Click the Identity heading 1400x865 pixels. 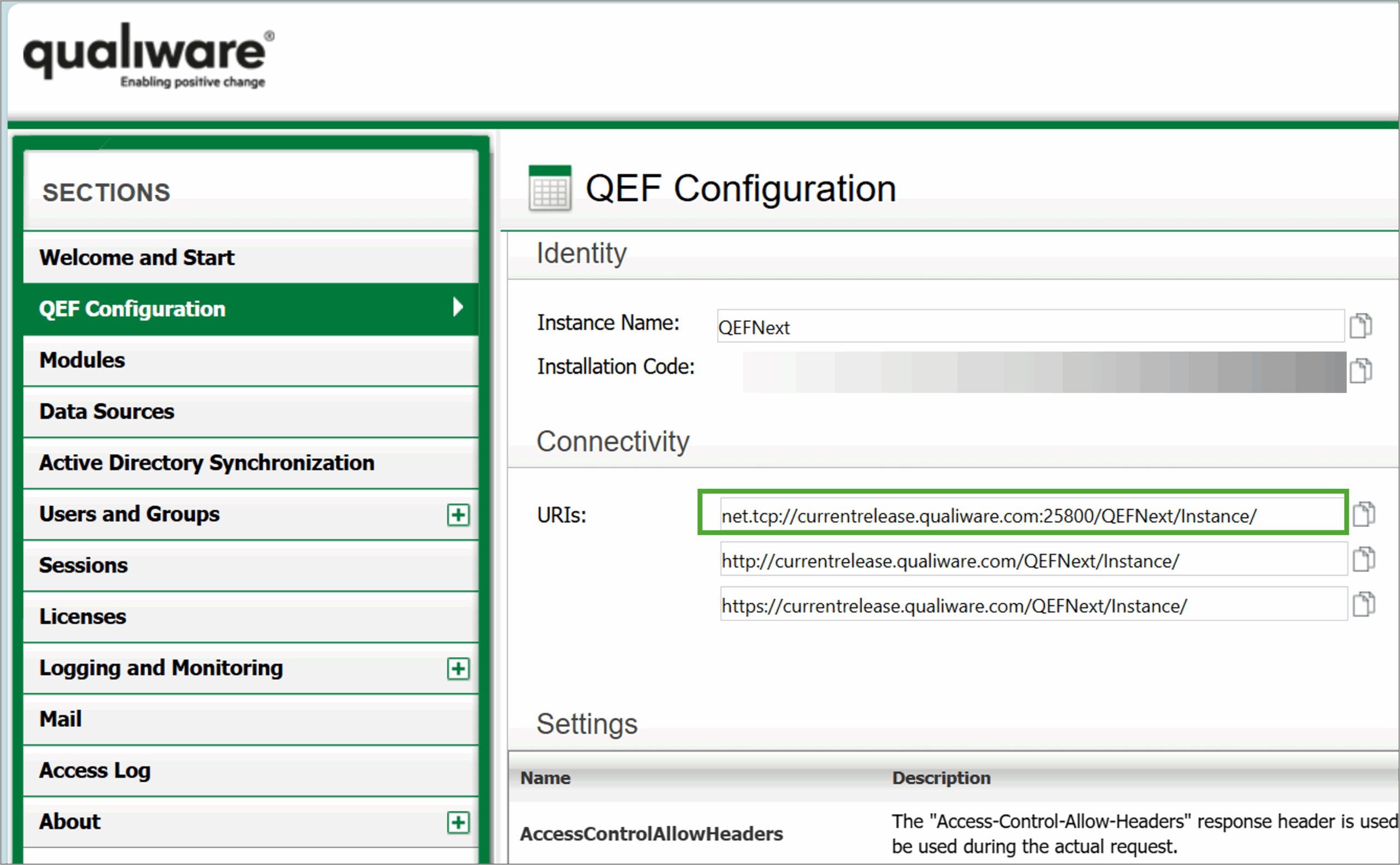[x=581, y=254]
